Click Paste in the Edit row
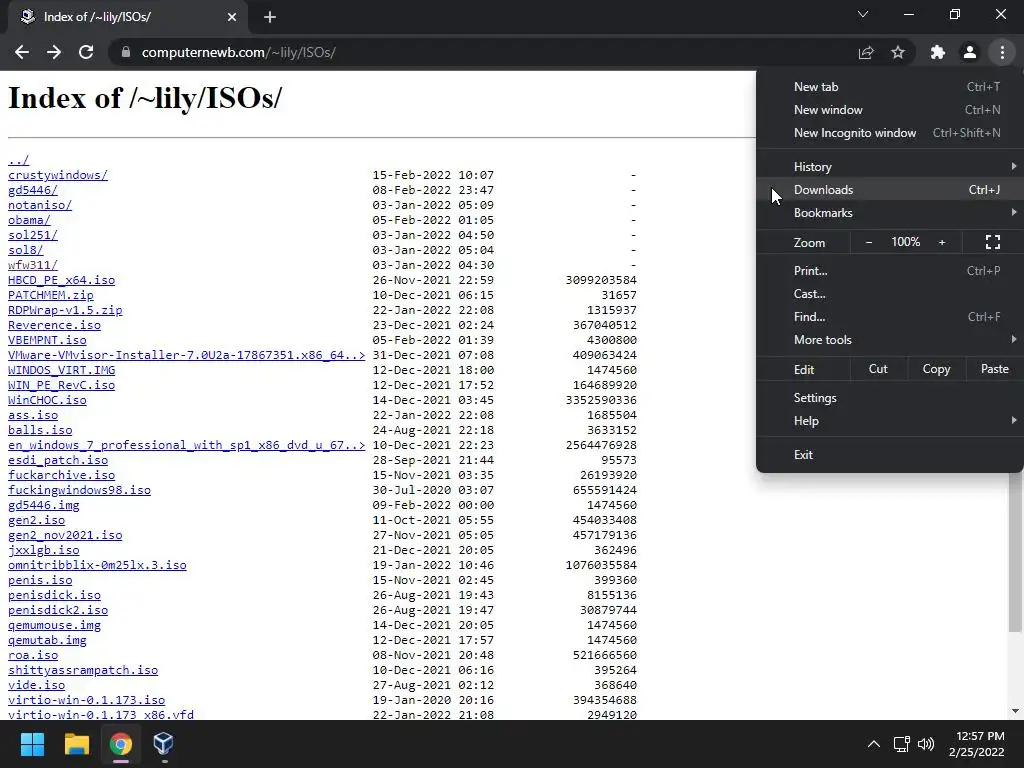Viewport: 1024px width, 768px height. pyautogui.click(x=994, y=369)
